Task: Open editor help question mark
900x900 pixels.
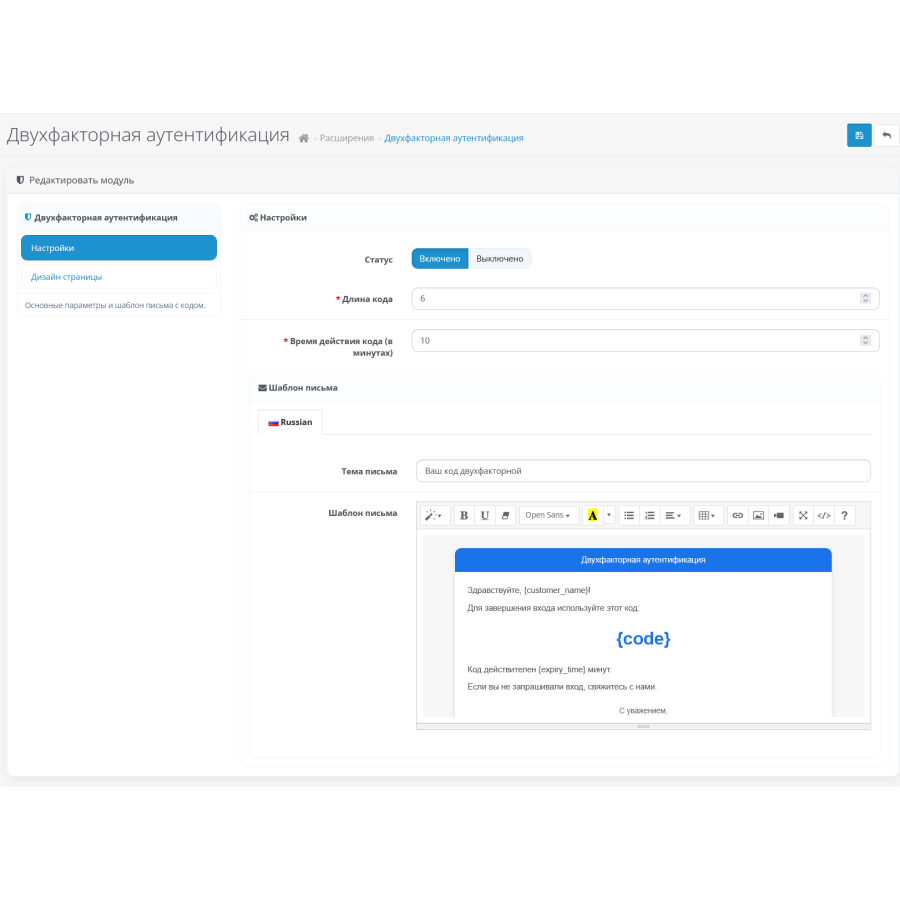Action: tap(844, 515)
